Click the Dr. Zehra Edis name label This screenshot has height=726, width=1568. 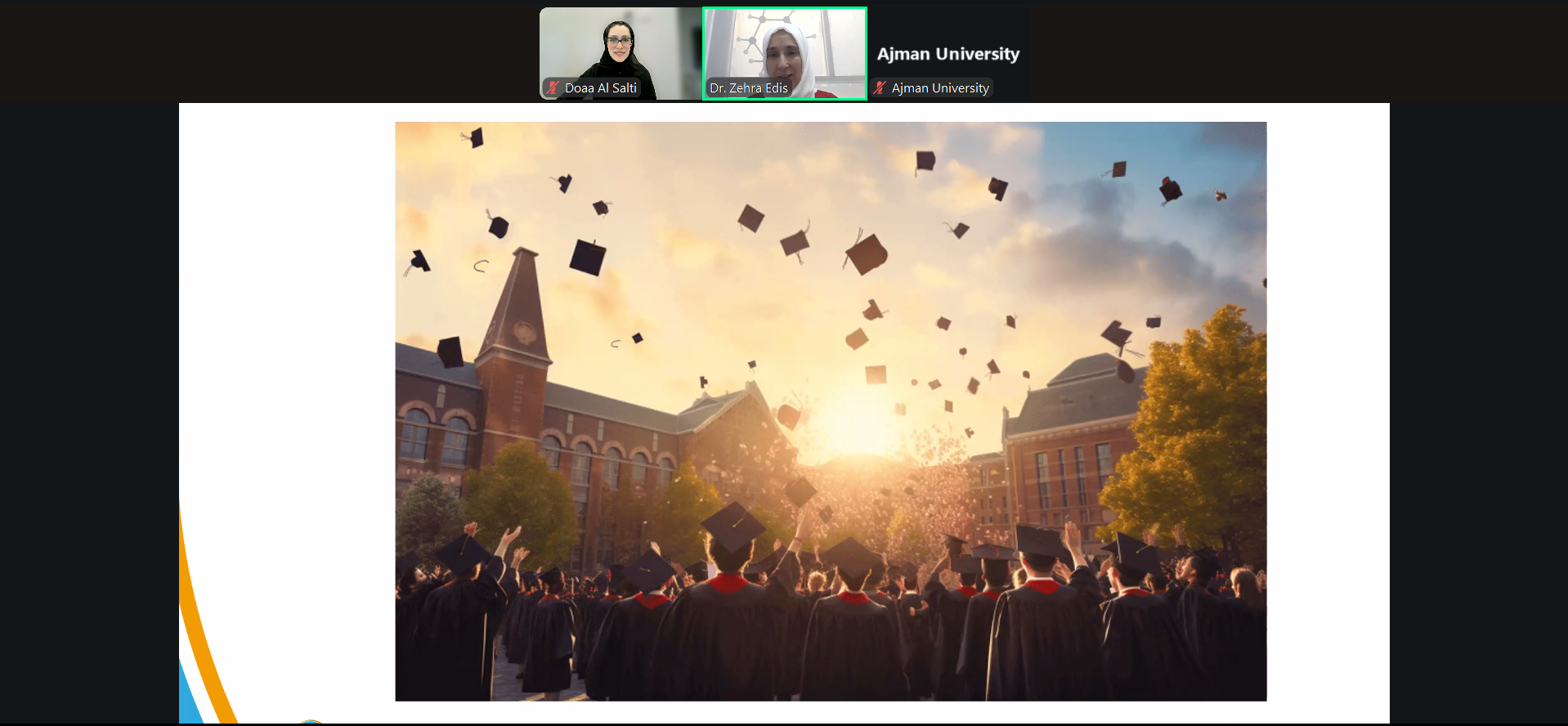748,87
